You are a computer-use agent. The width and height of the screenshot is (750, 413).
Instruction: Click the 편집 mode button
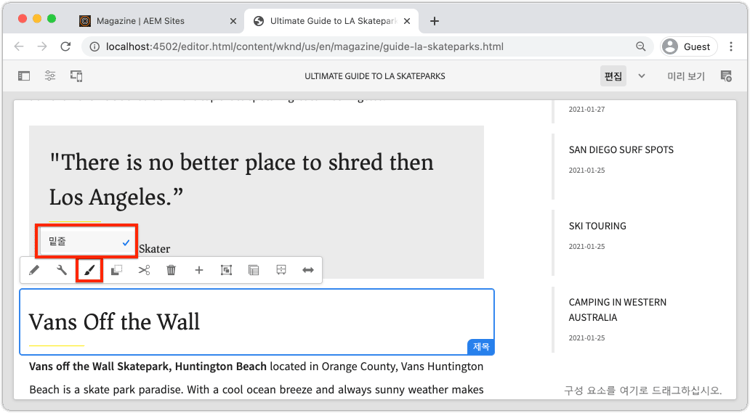[613, 76]
